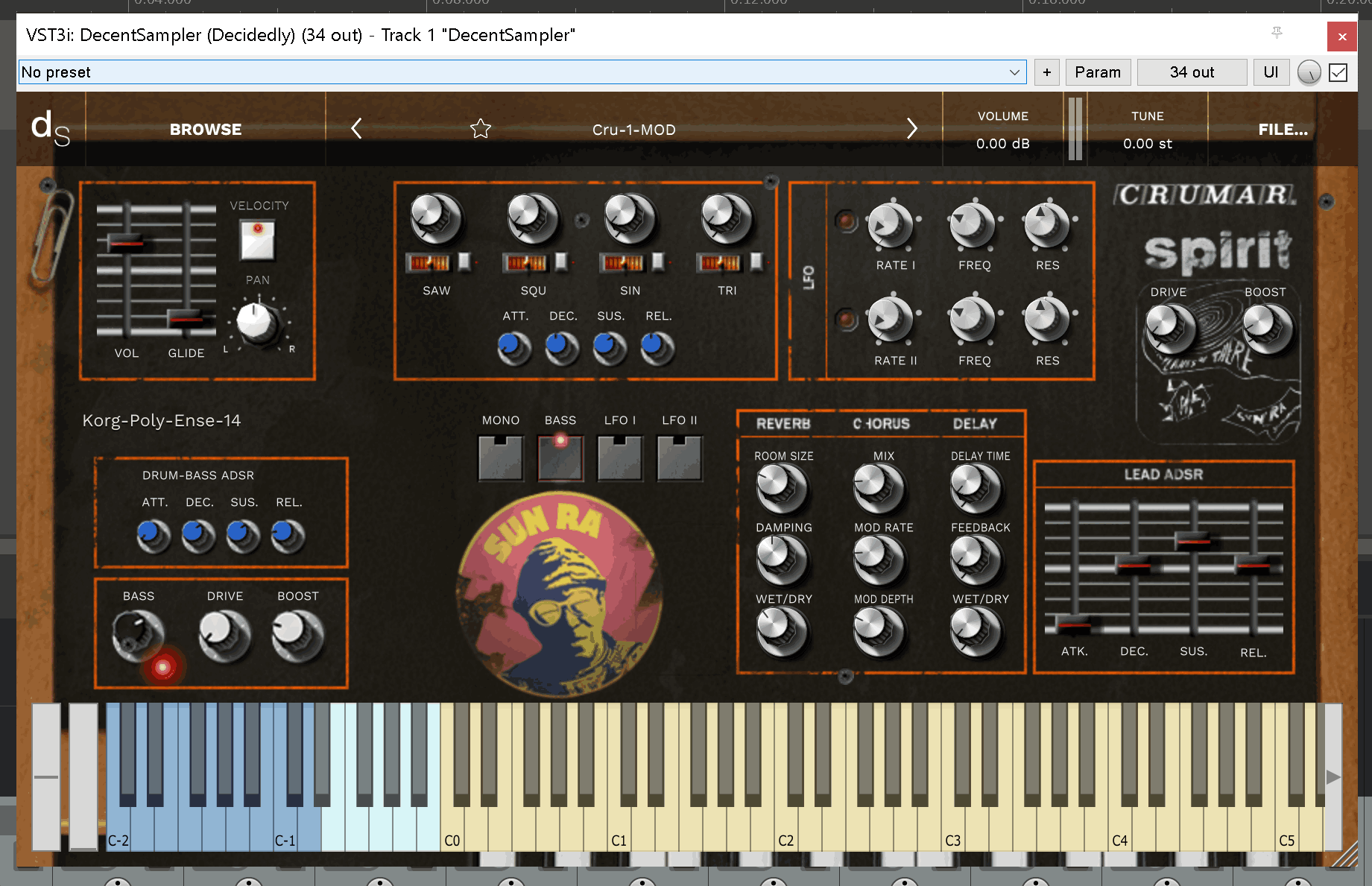Click the chorus MIX knob
This screenshot has width=1372, height=886.
(x=879, y=488)
